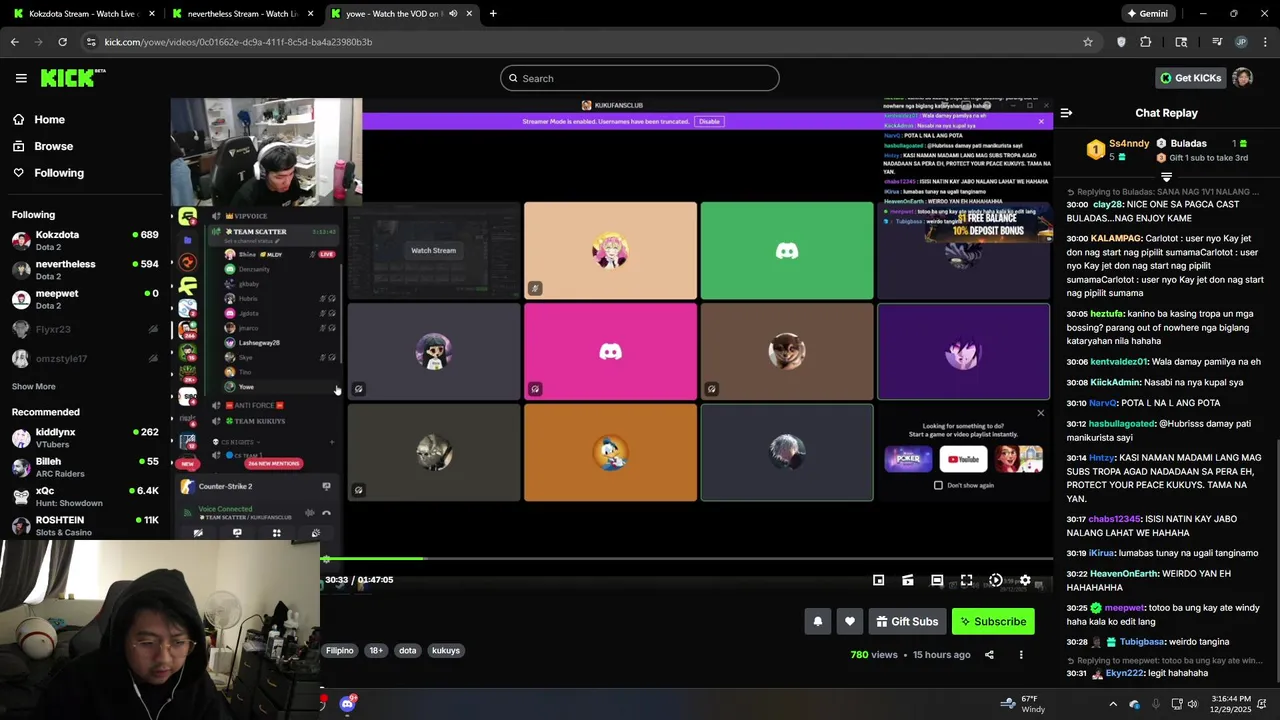Open Chrome extensions puzzle icon
Viewport: 1280px width, 720px height.
point(1146,42)
